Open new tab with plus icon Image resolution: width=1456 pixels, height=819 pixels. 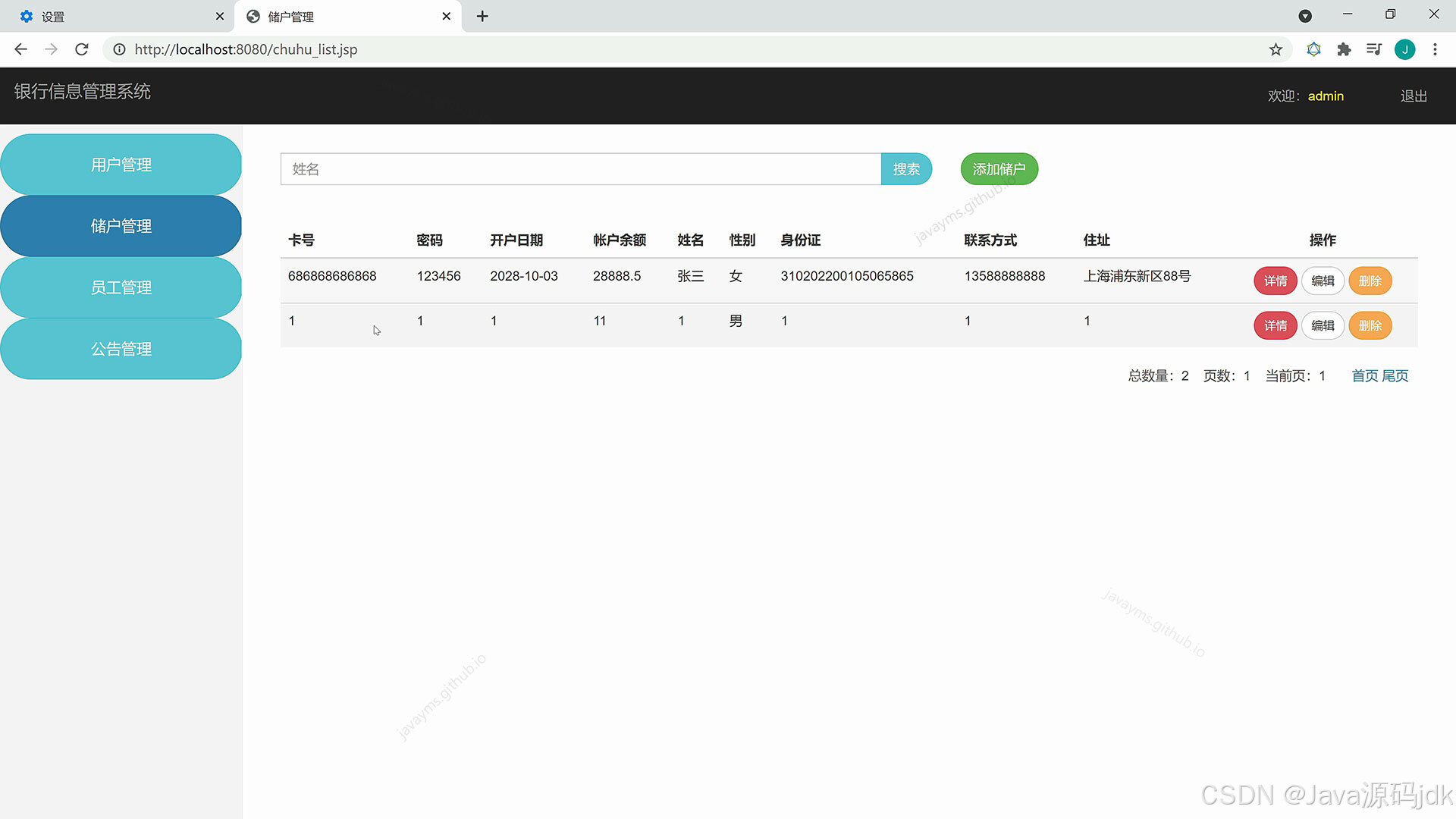(482, 16)
